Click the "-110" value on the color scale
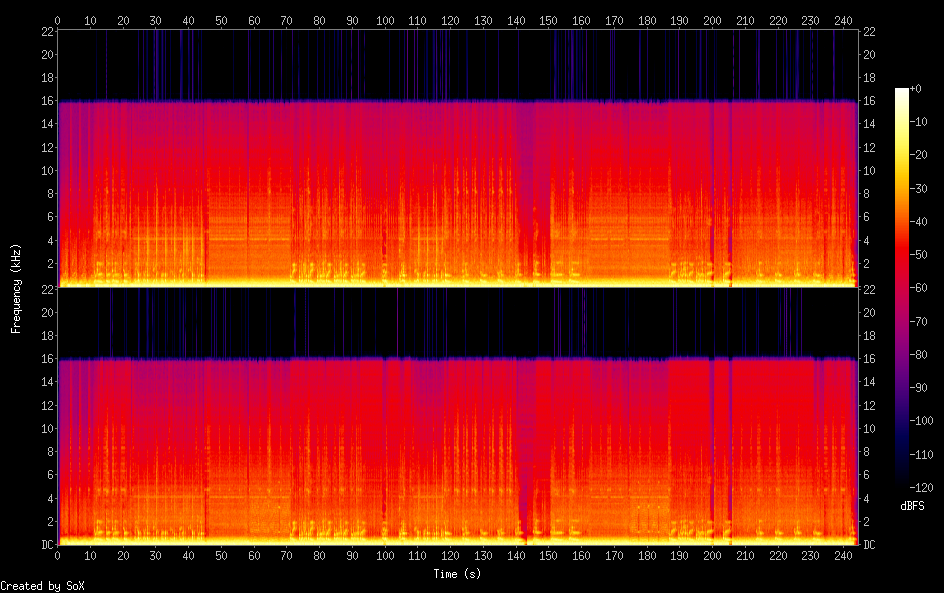The width and height of the screenshot is (944, 593). coord(922,455)
